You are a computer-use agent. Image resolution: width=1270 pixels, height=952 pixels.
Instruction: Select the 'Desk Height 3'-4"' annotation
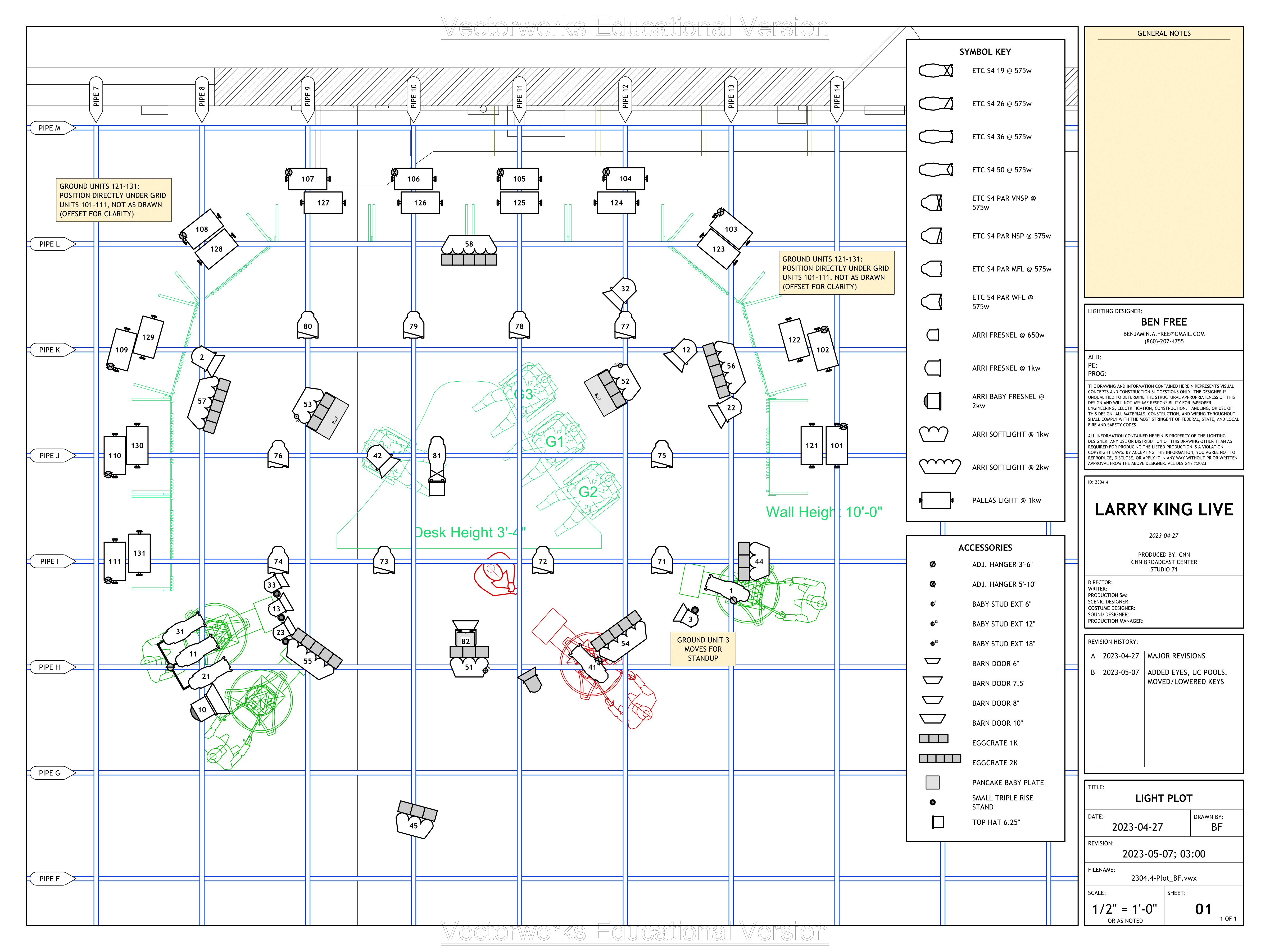470,533
